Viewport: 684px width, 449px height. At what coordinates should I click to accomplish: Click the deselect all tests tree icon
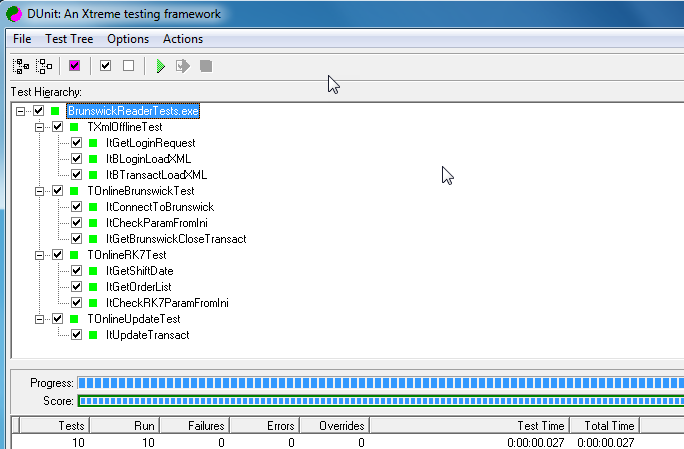44,66
